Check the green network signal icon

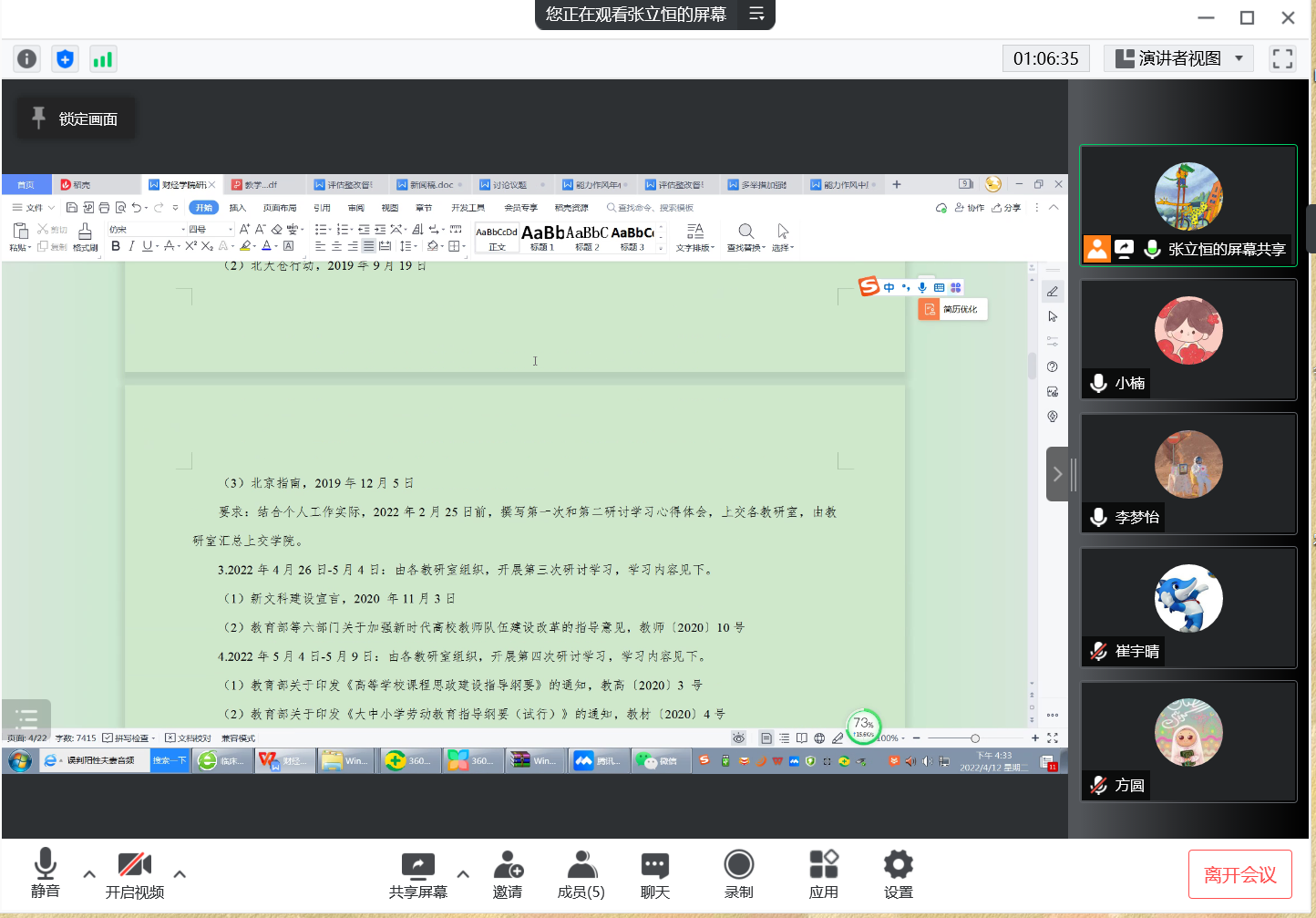click(102, 59)
